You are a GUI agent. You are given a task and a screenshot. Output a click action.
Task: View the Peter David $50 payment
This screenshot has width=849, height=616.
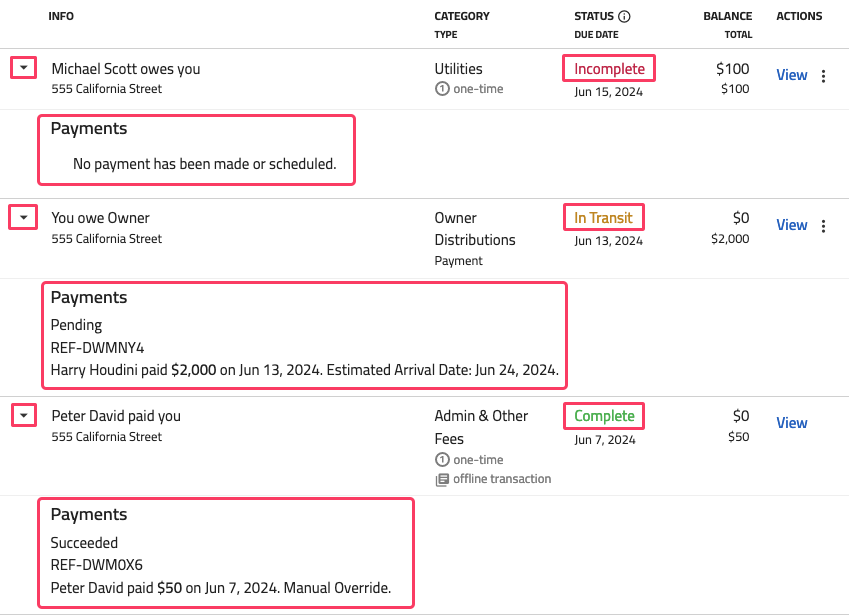(x=791, y=423)
